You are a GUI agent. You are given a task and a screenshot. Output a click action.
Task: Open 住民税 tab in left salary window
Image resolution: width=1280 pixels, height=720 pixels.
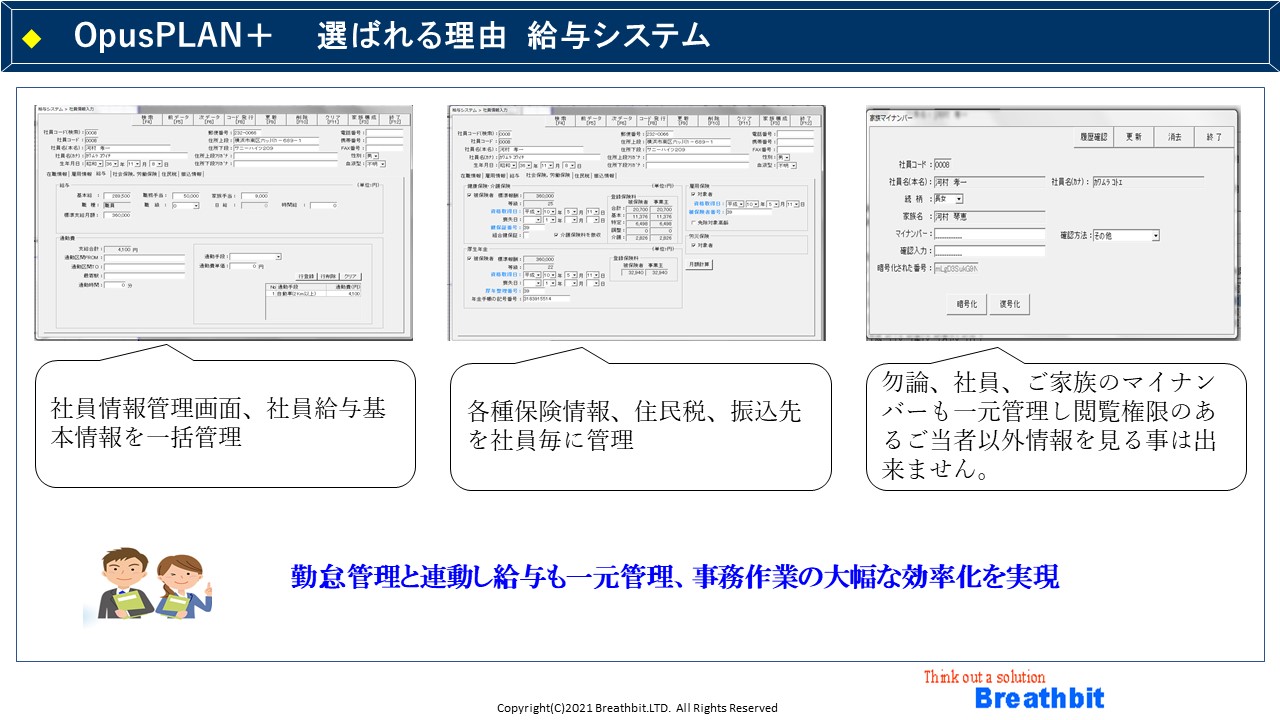point(169,174)
